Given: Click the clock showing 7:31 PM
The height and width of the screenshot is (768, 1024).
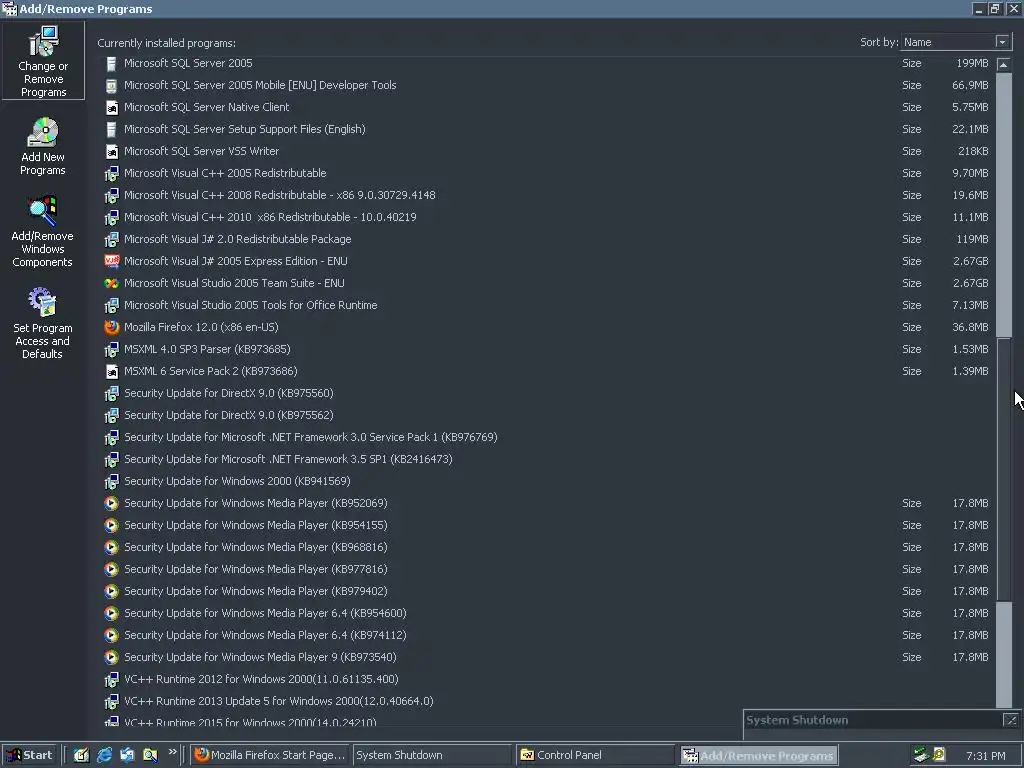Looking at the screenshot, I should point(985,756).
